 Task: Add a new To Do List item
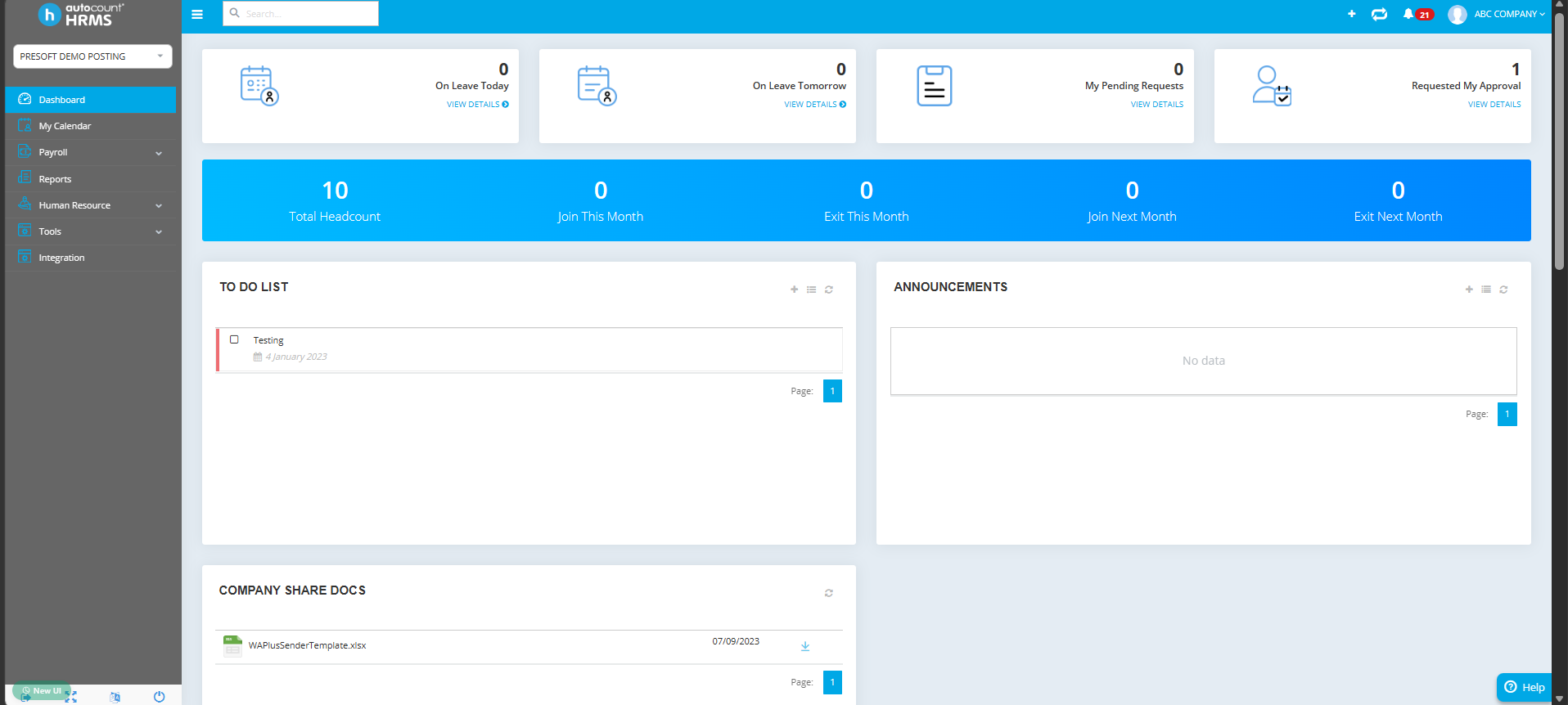[x=794, y=290]
